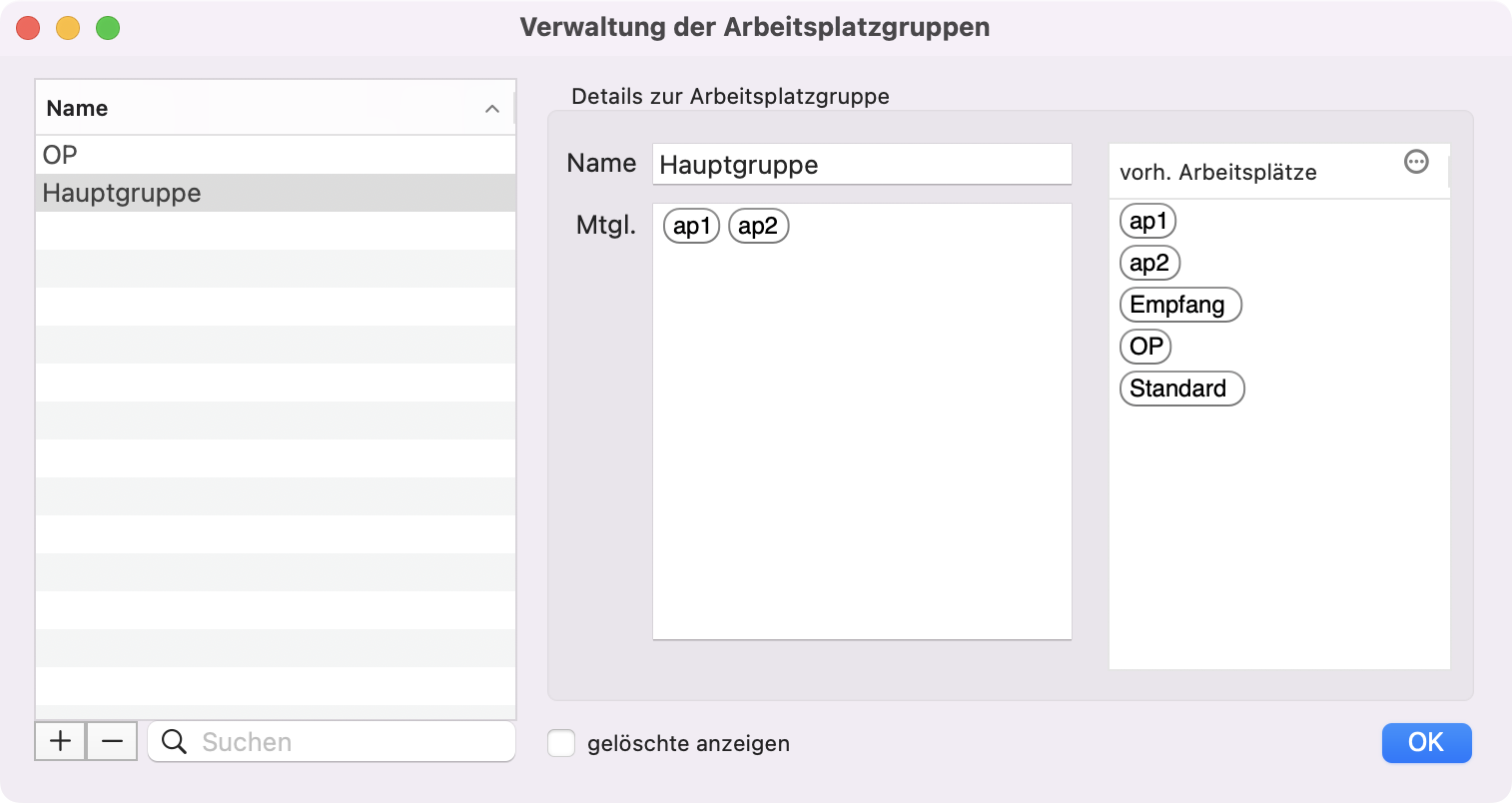Add a new Arbeitsplatzgruppe with plus button

click(61, 741)
